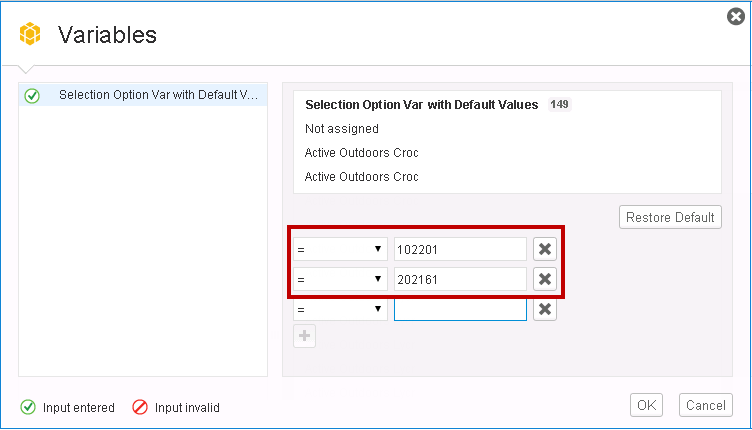Click the 'Input entered' legend check icon
752x430 pixels.
(x=28, y=407)
